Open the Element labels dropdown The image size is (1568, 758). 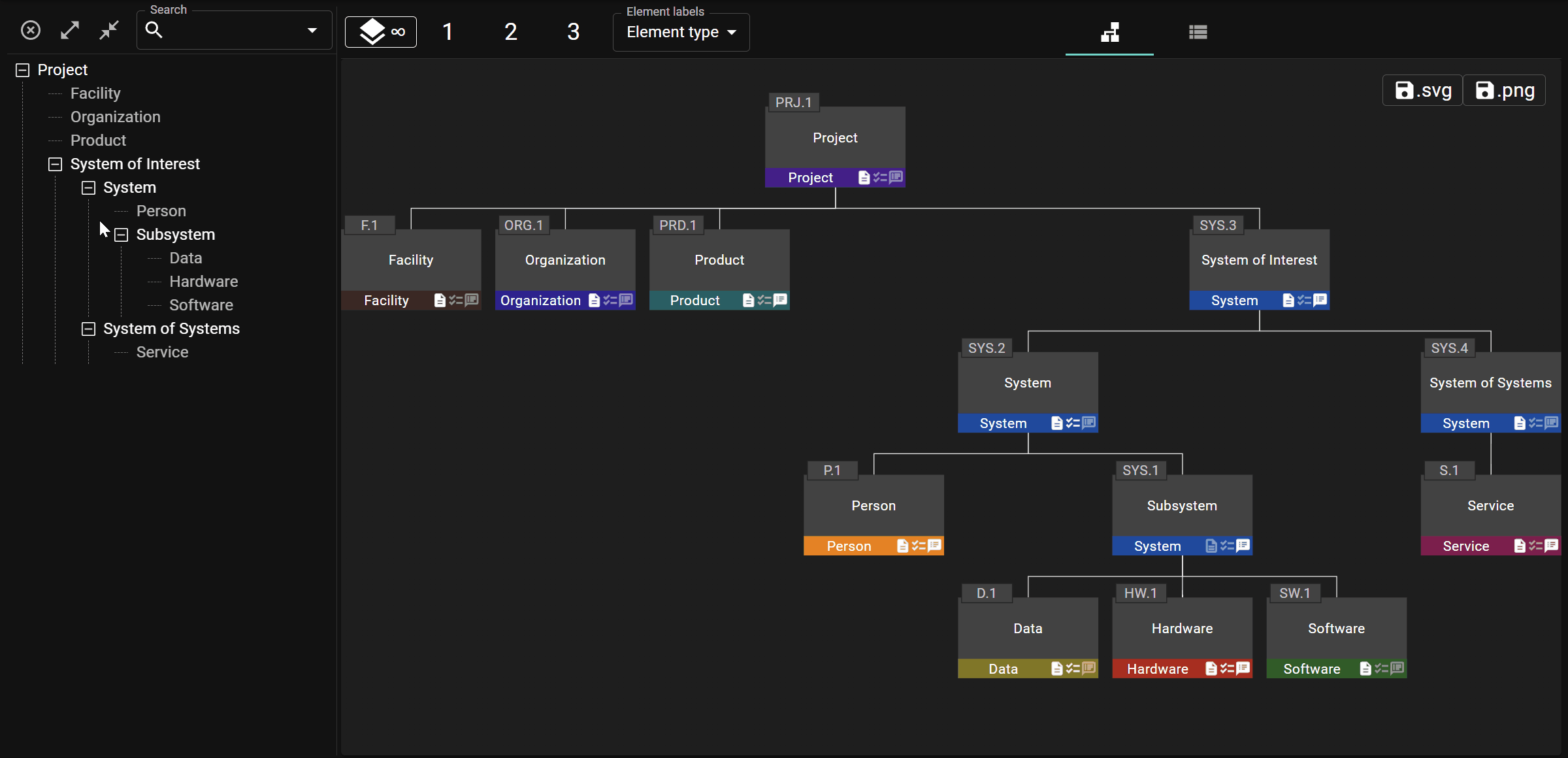[681, 31]
